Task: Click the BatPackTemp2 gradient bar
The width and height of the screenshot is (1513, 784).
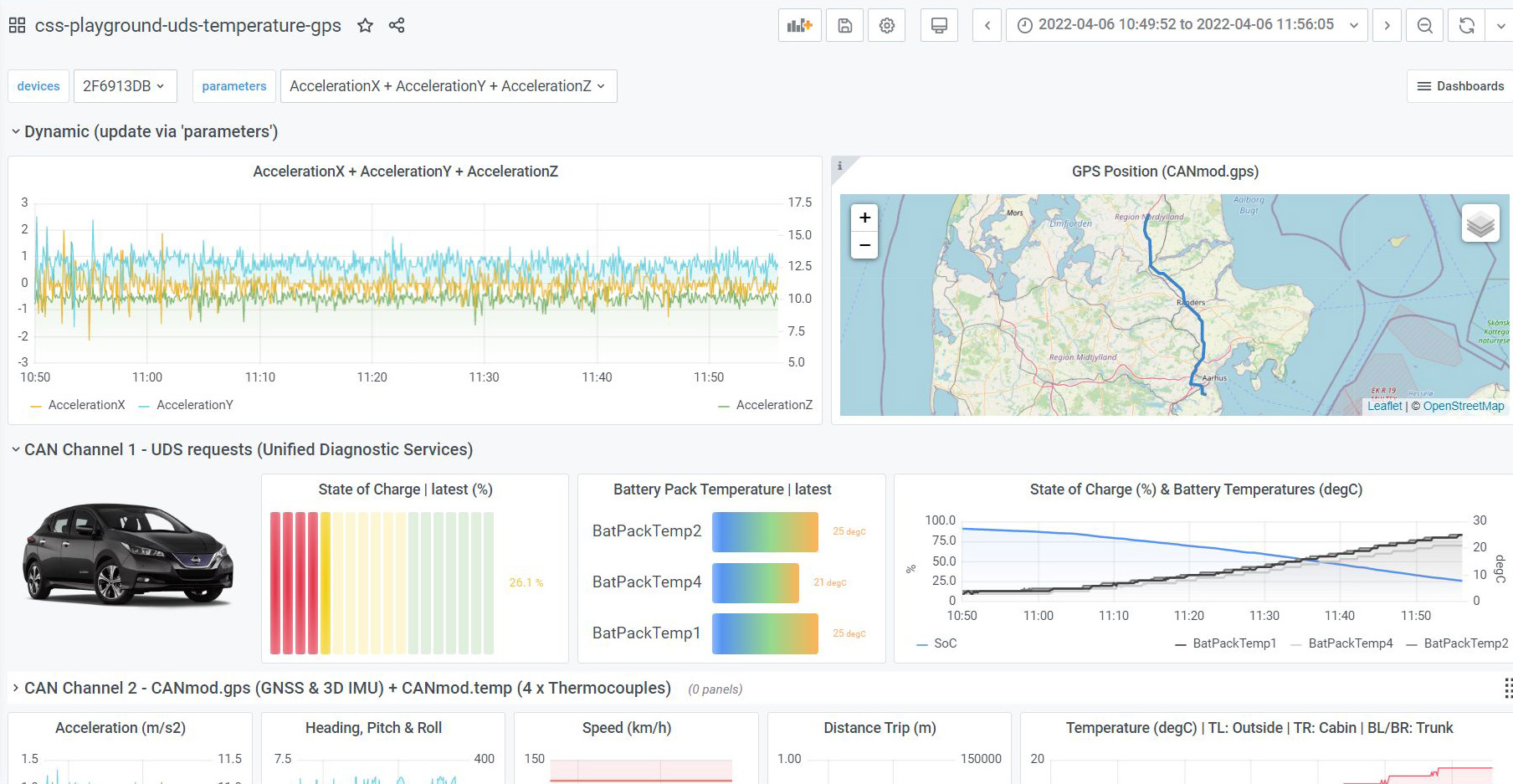Action: click(x=765, y=531)
